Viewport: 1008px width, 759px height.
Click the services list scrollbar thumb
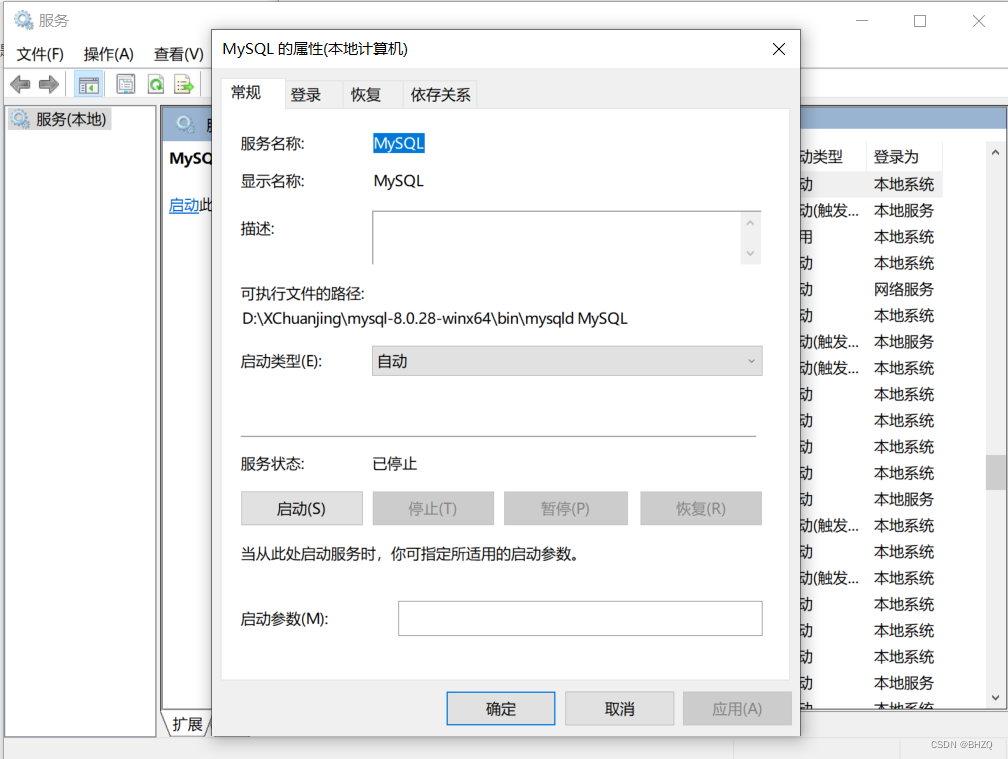[995, 472]
